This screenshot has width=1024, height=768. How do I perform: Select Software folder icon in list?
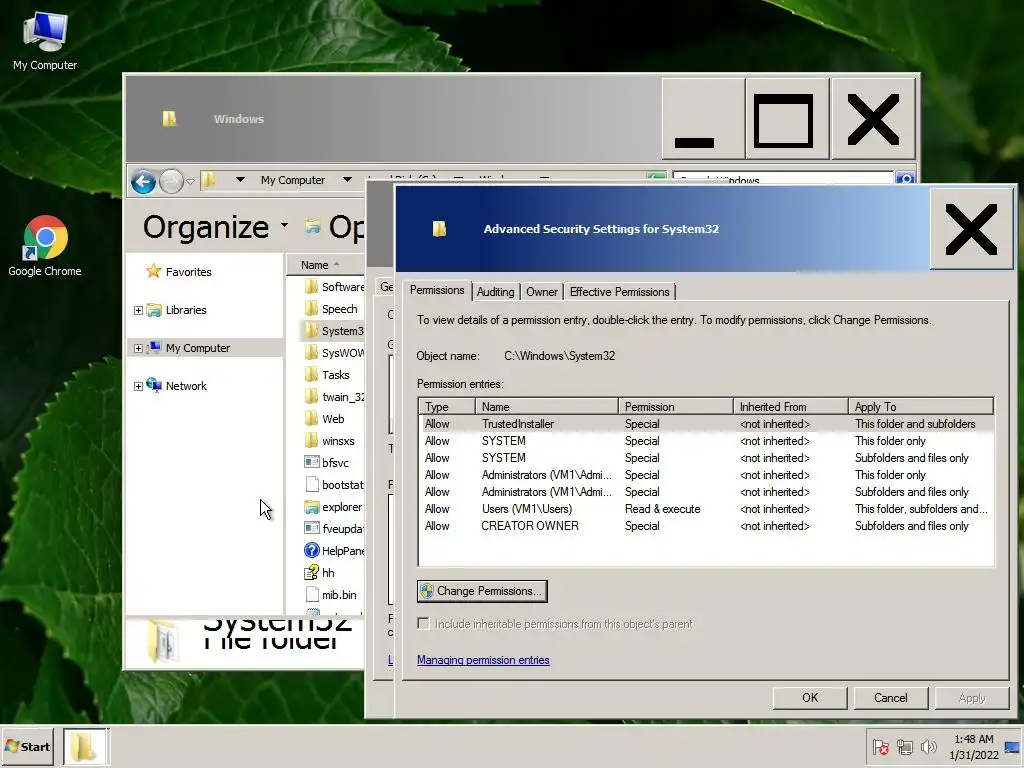coord(312,287)
